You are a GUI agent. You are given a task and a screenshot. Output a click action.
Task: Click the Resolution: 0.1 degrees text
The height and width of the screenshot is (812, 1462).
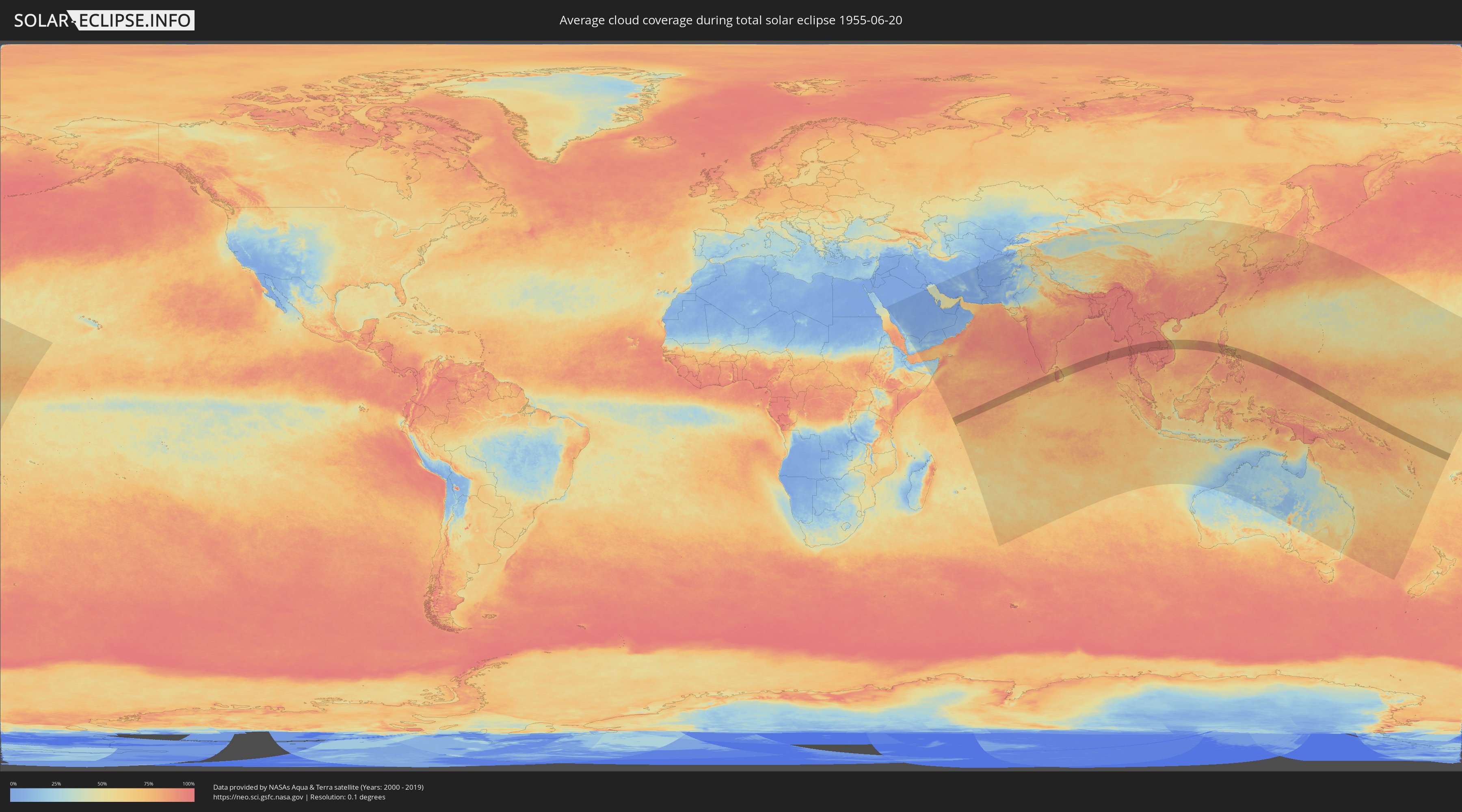tap(348, 797)
